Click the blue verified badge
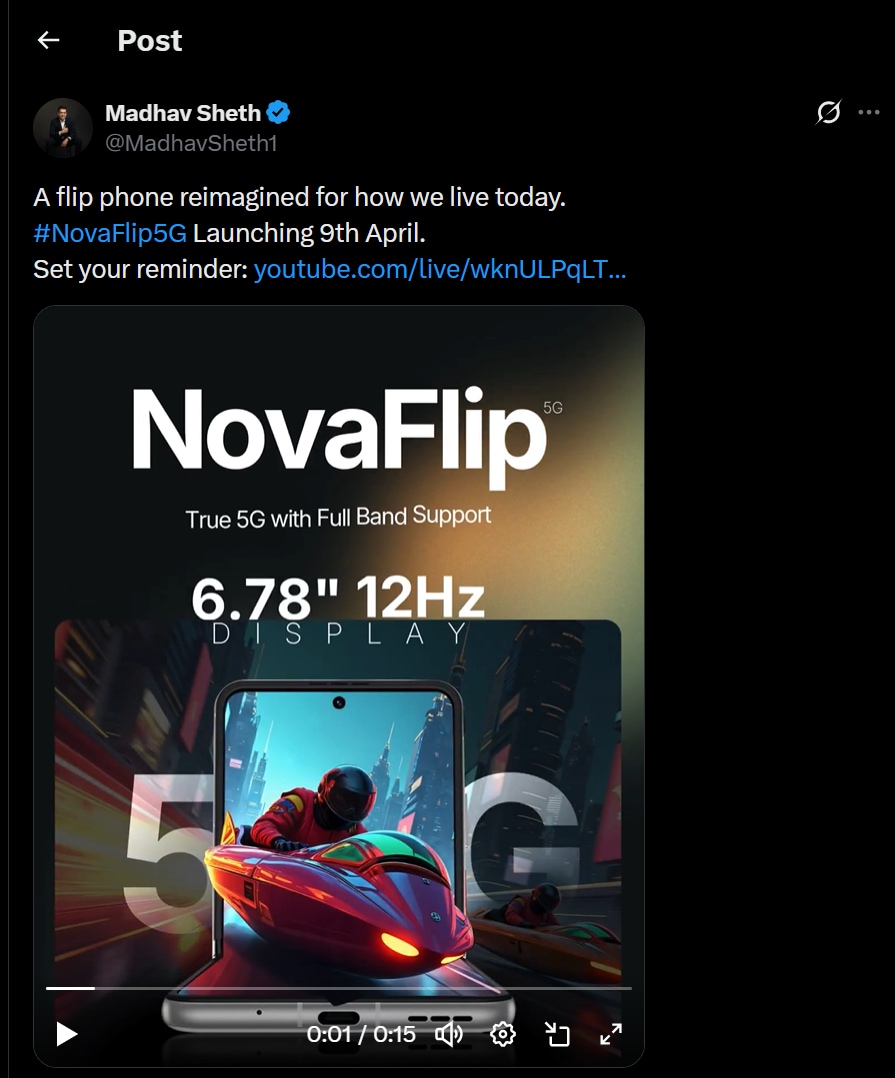895x1078 pixels. (x=279, y=113)
